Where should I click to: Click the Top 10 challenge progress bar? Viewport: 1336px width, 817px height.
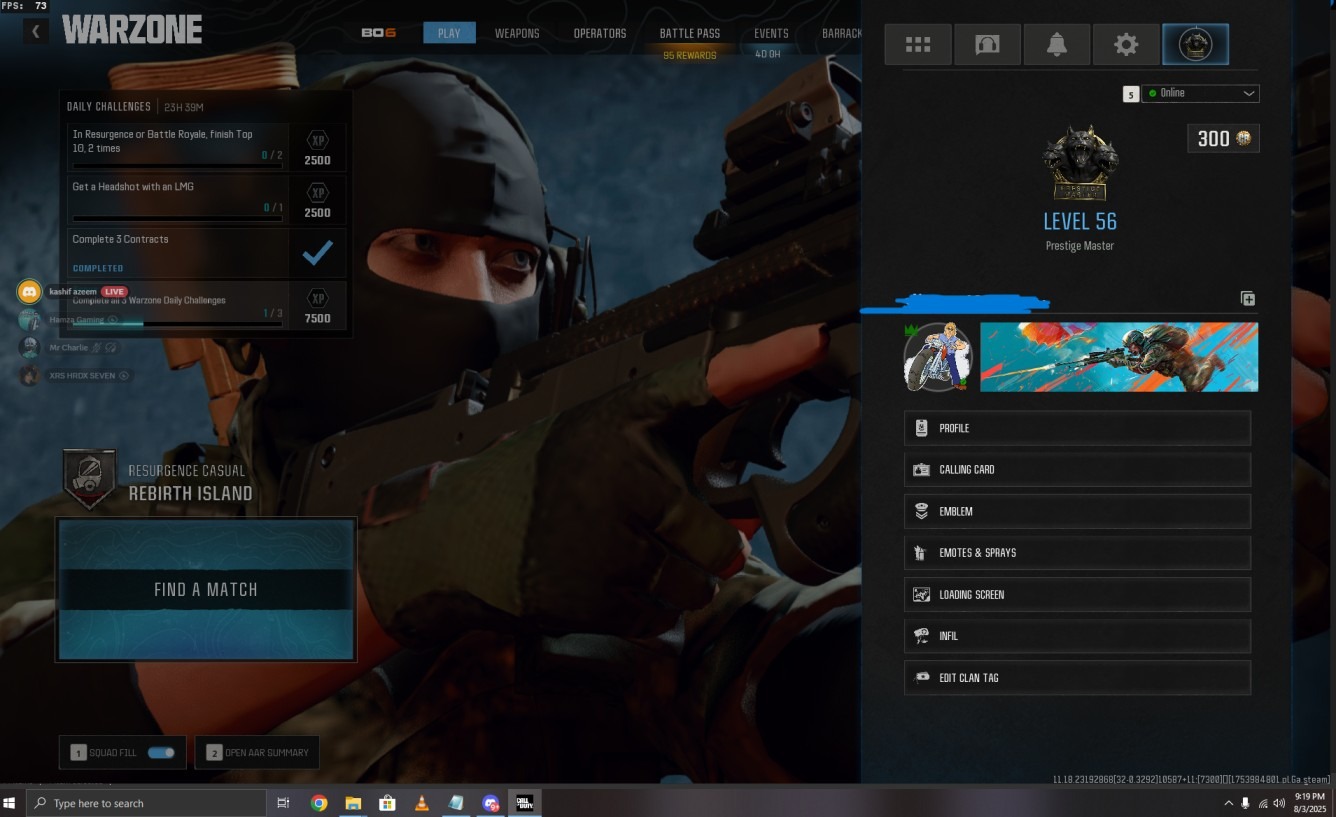177,165
